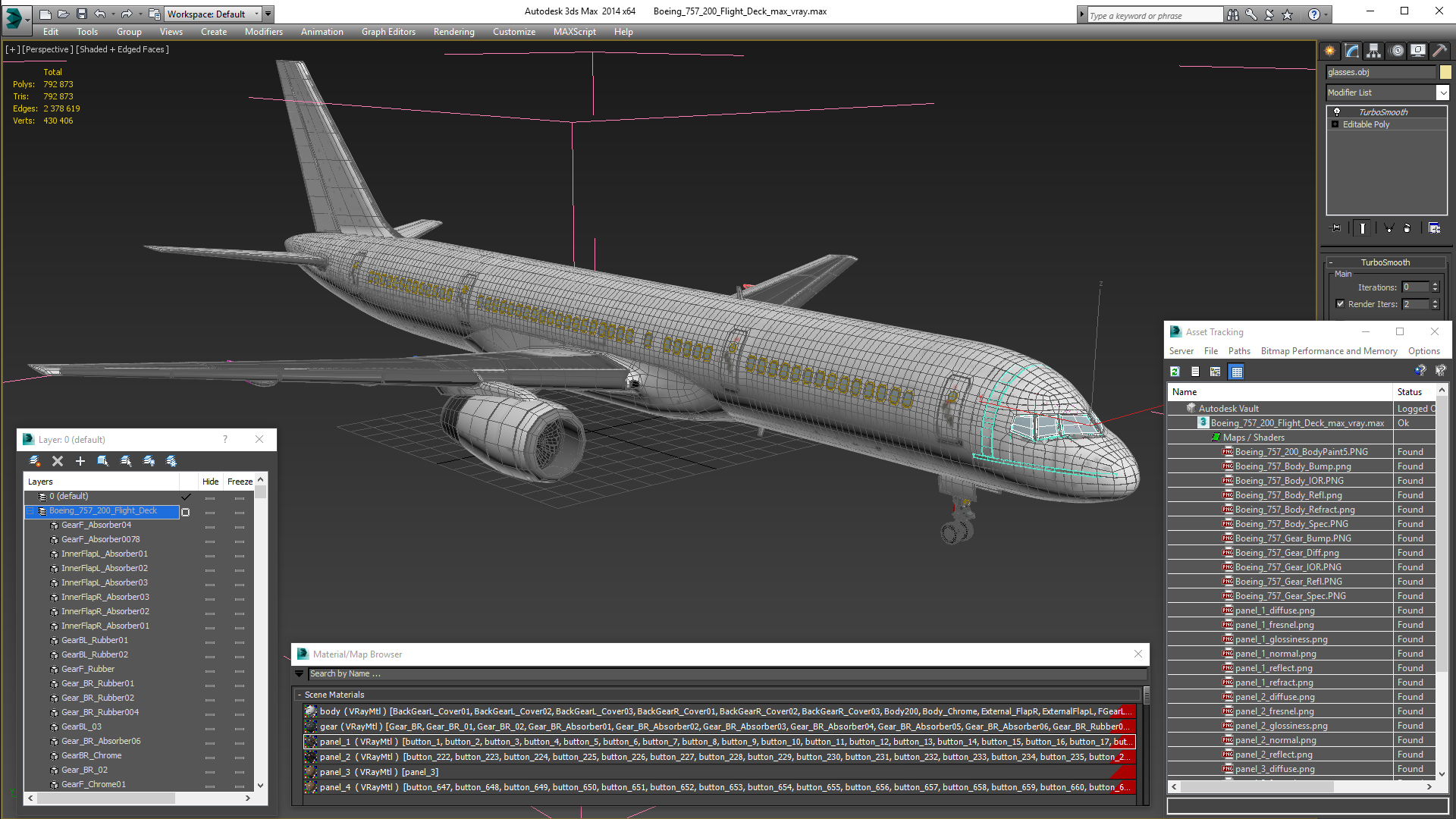Open the Paths menu in Asset Tracking

pos(1239,351)
